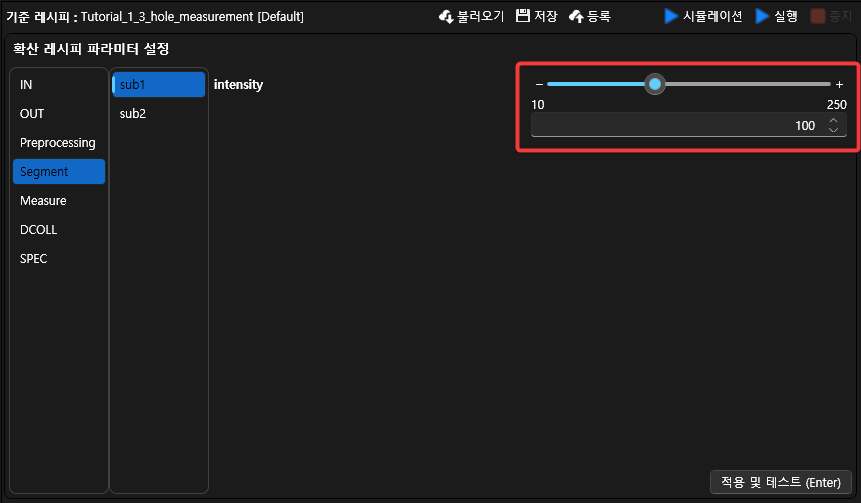Click the intensity slider handle
861x503 pixels.
tap(655, 85)
